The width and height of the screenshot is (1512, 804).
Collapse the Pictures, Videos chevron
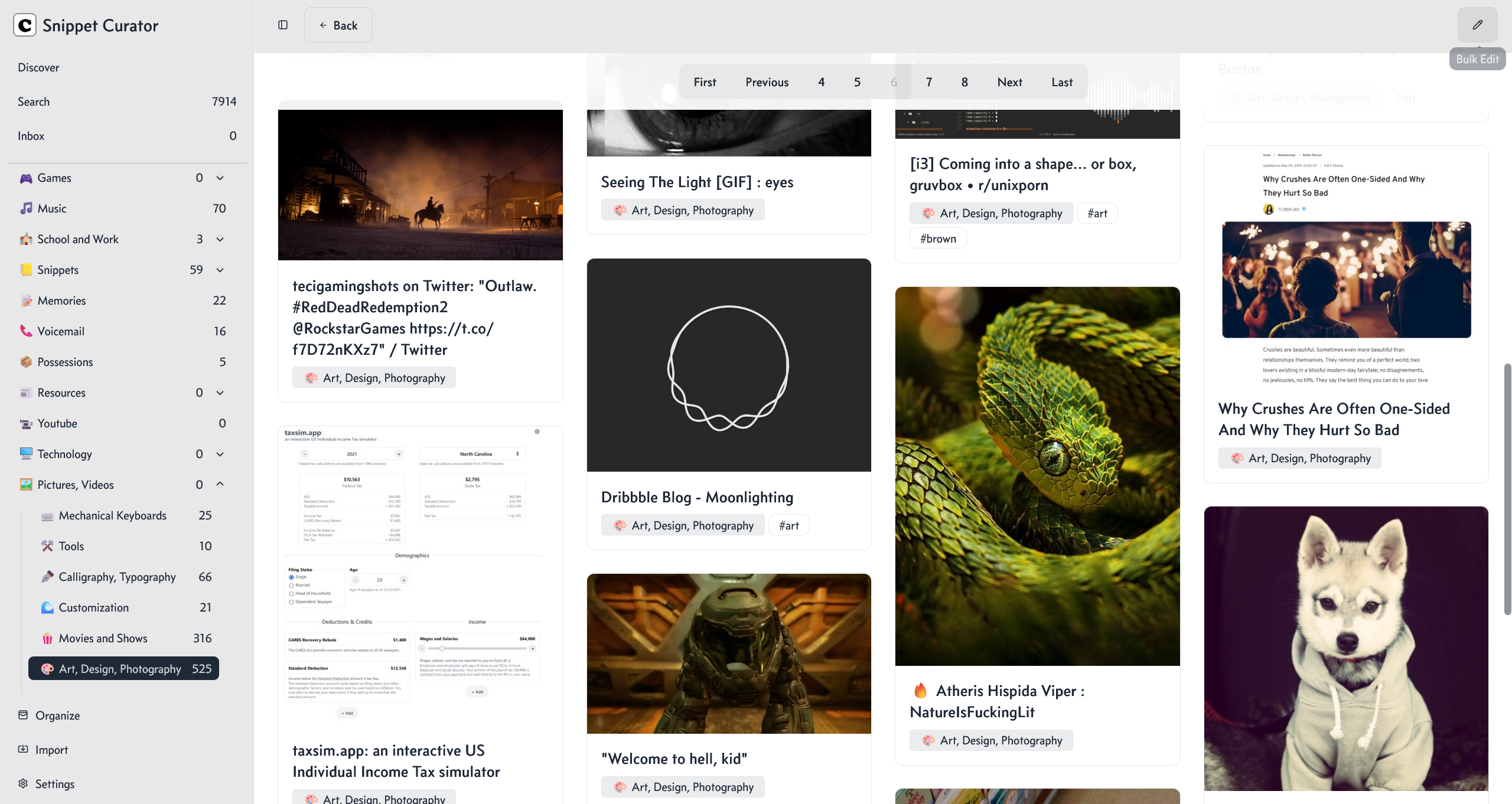tap(220, 485)
